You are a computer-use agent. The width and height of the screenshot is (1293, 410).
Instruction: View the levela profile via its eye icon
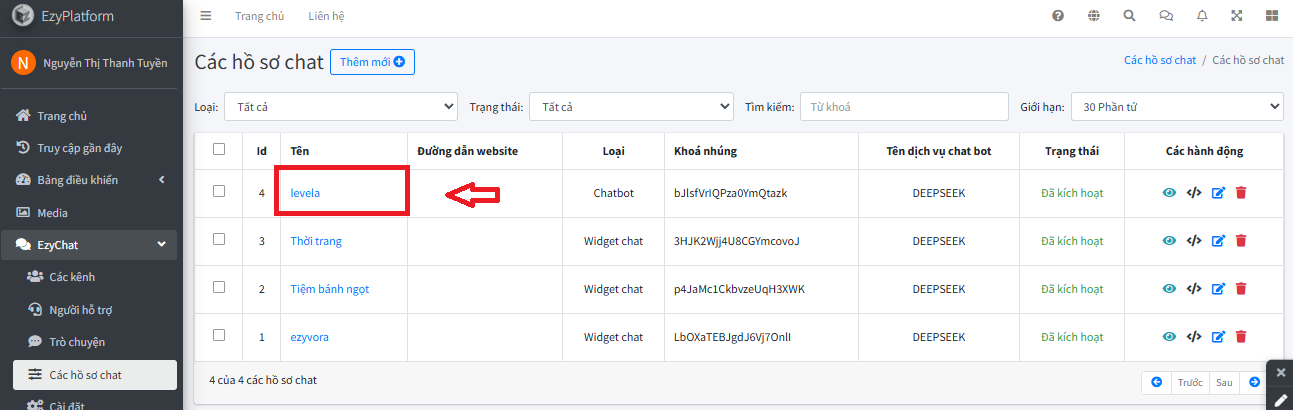1169,193
